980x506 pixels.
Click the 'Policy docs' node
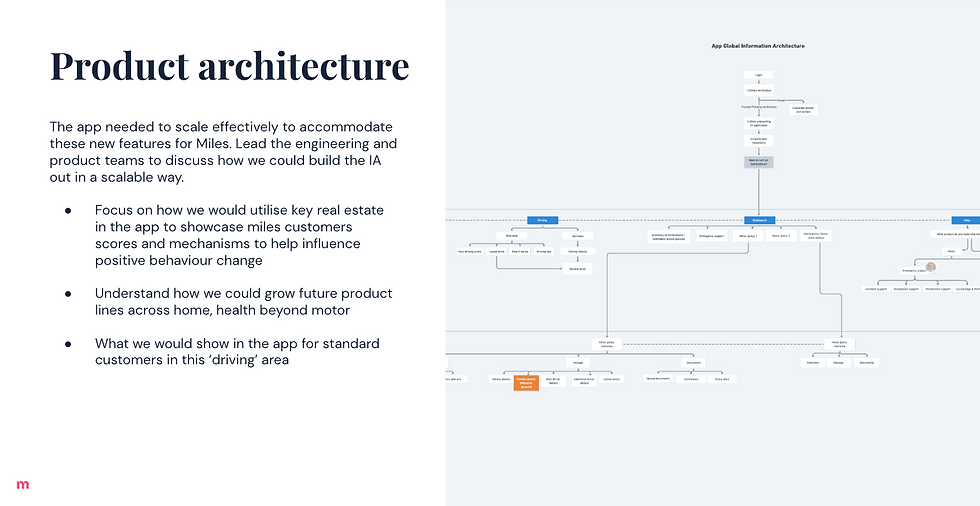[x=722, y=379]
